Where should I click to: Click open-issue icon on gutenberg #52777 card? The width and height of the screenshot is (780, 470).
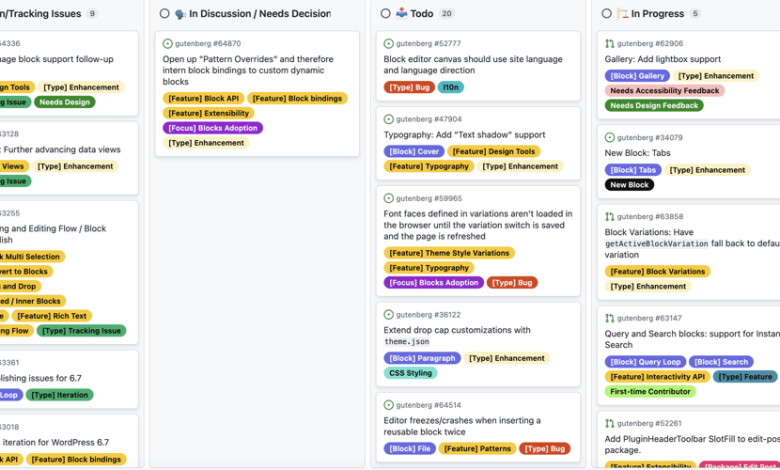coord(389,44)
